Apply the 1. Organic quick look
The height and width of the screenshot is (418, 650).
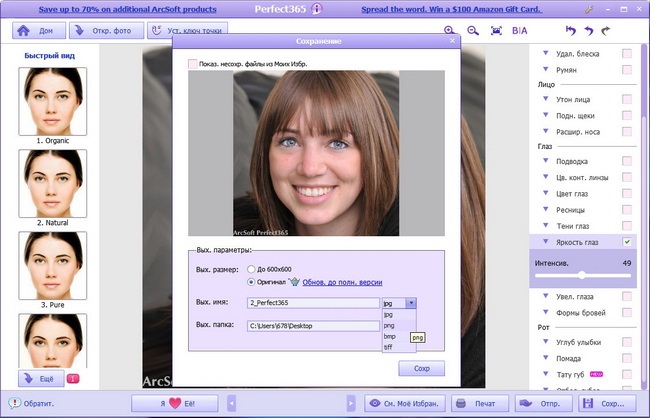[x=53, y=102]
